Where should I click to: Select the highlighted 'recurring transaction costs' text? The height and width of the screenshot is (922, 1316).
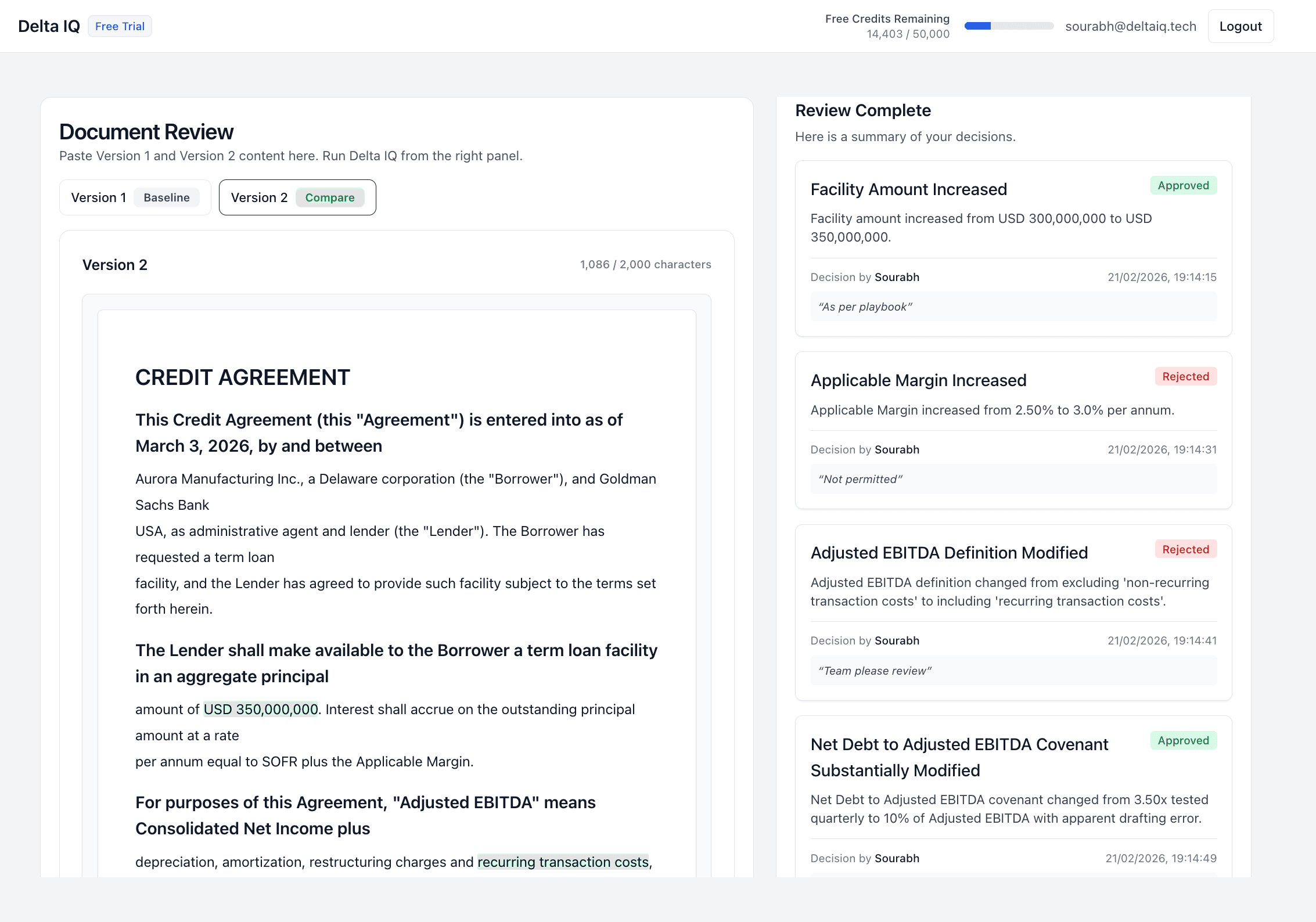pyautogui.click(x=562, y=862)
